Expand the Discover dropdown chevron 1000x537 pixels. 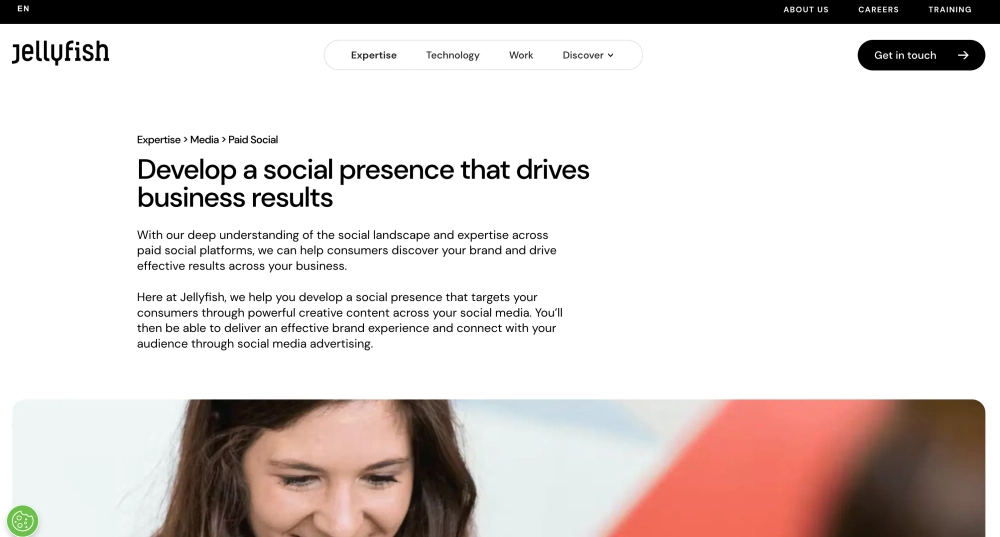click(x=610, y=55)
